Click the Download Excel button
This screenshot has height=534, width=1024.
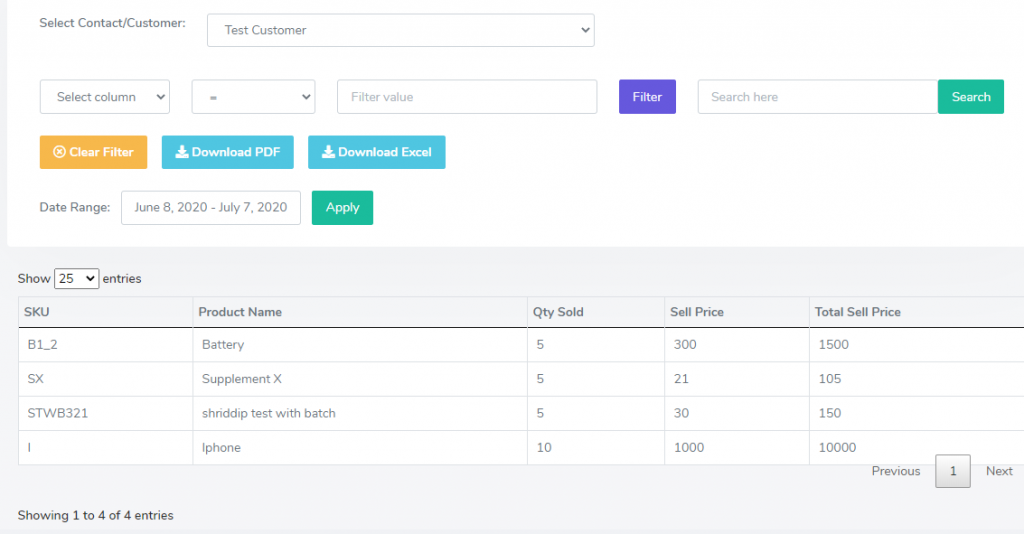[x=376, y=152]
